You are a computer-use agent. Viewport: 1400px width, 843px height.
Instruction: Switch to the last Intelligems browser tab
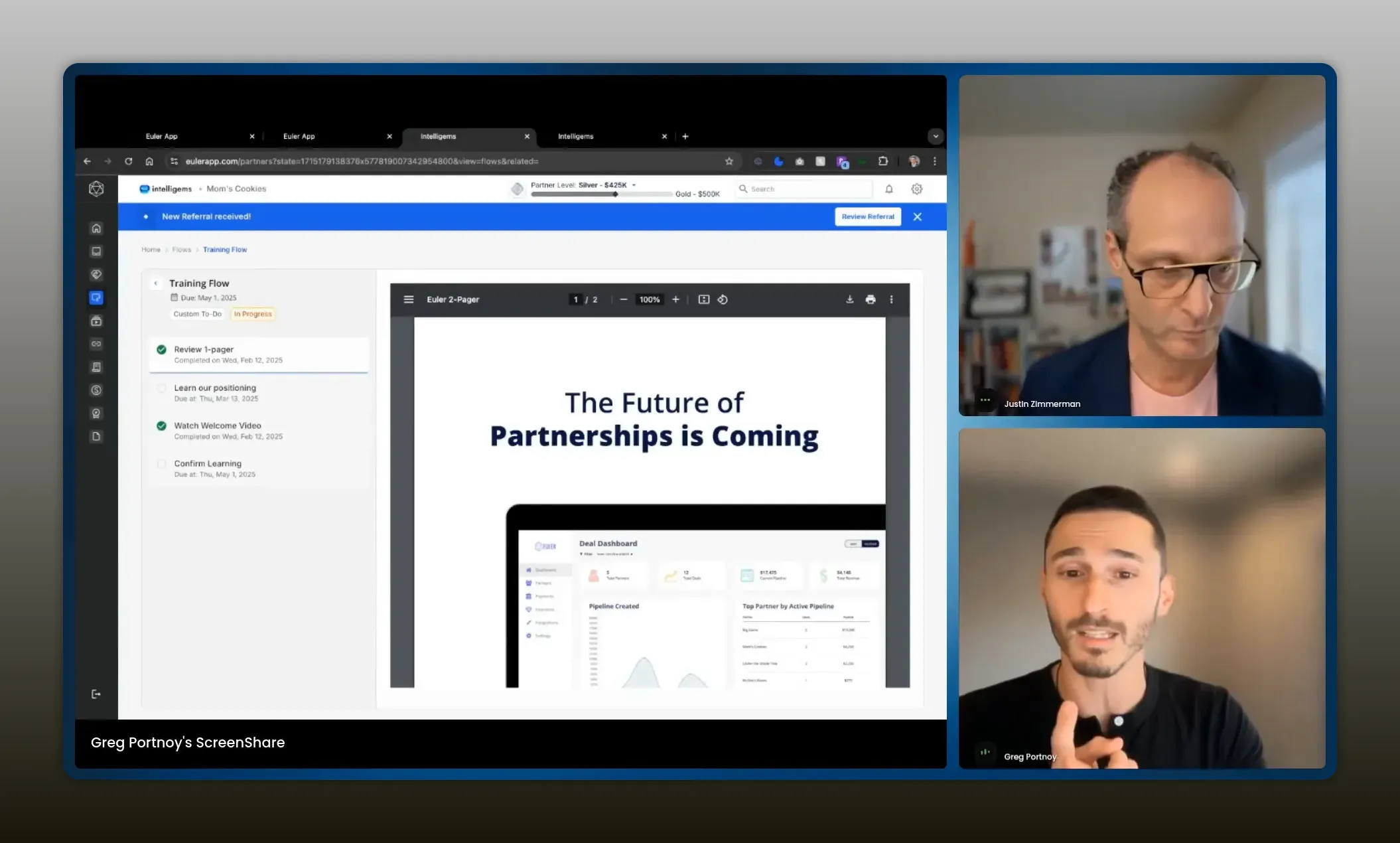pos(575,136)
